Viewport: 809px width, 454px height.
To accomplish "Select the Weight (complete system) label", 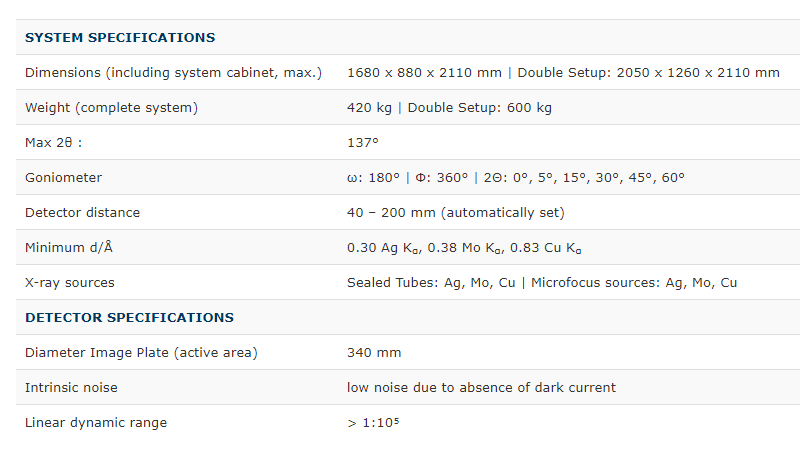I will 111,108.
